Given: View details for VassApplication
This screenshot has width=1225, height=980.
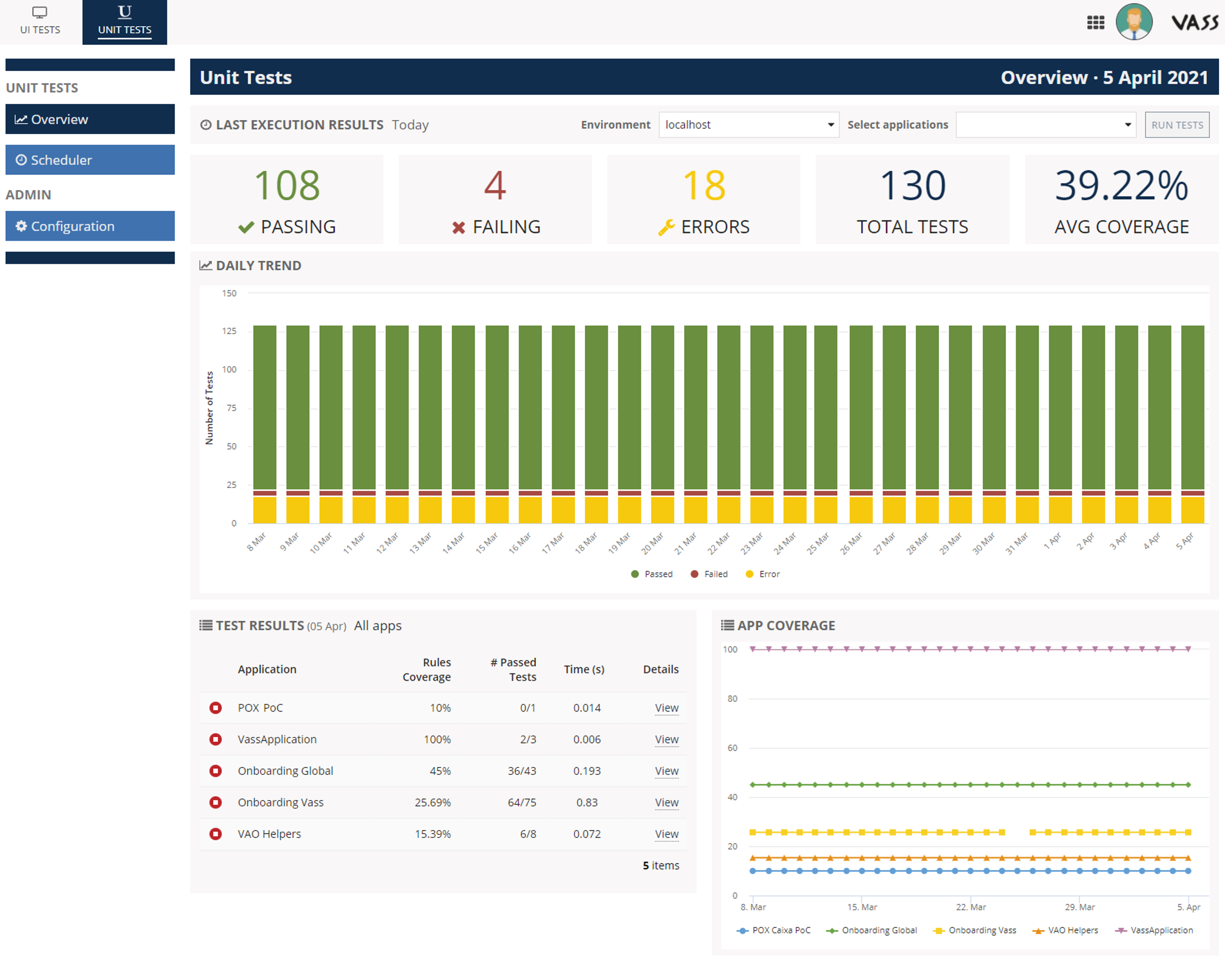Looking at the screenshot, I should [x=666, y=739].
